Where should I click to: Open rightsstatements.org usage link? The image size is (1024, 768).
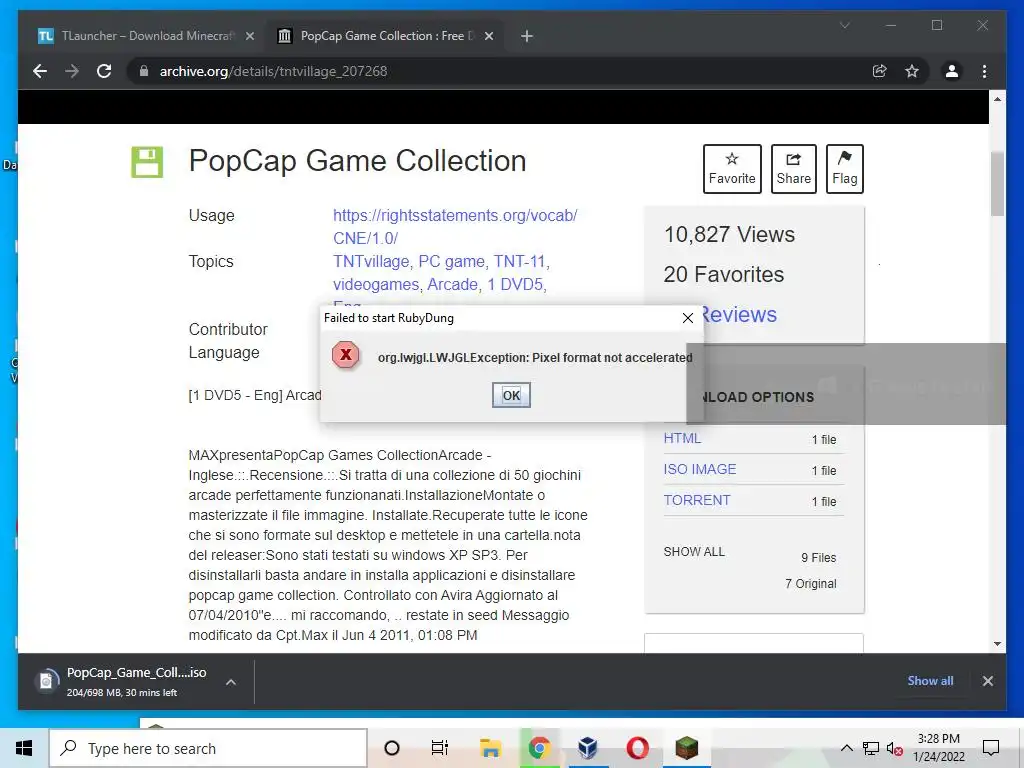455,227
